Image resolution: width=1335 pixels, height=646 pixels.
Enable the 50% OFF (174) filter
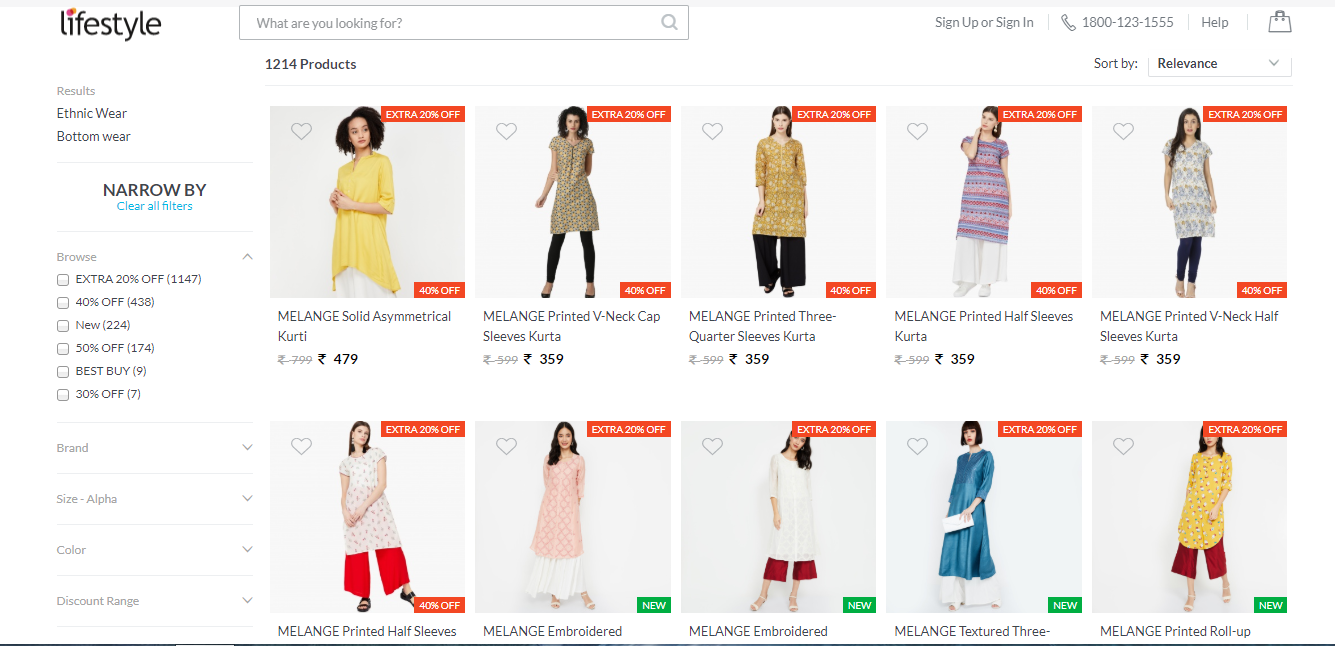[63, 349]
